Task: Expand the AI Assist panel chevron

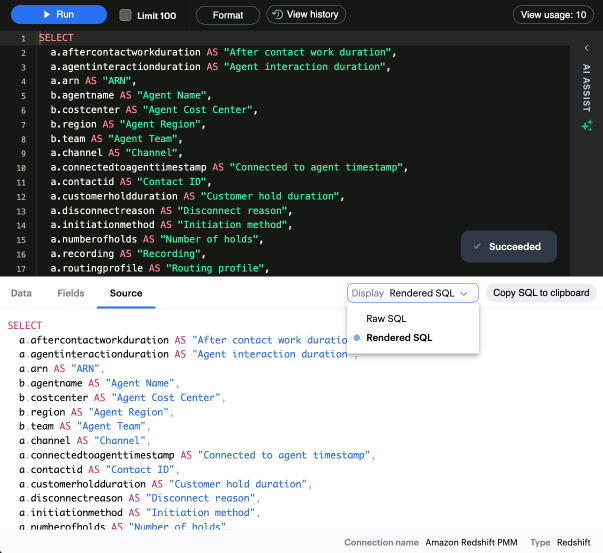Action: coord(587,47)
